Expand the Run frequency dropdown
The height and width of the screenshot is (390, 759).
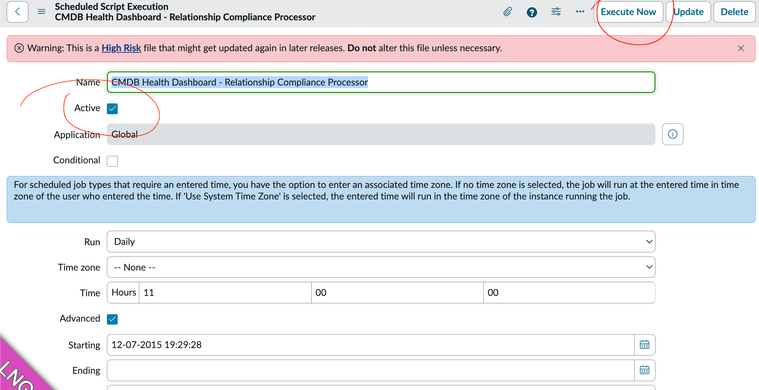[381, 241]
